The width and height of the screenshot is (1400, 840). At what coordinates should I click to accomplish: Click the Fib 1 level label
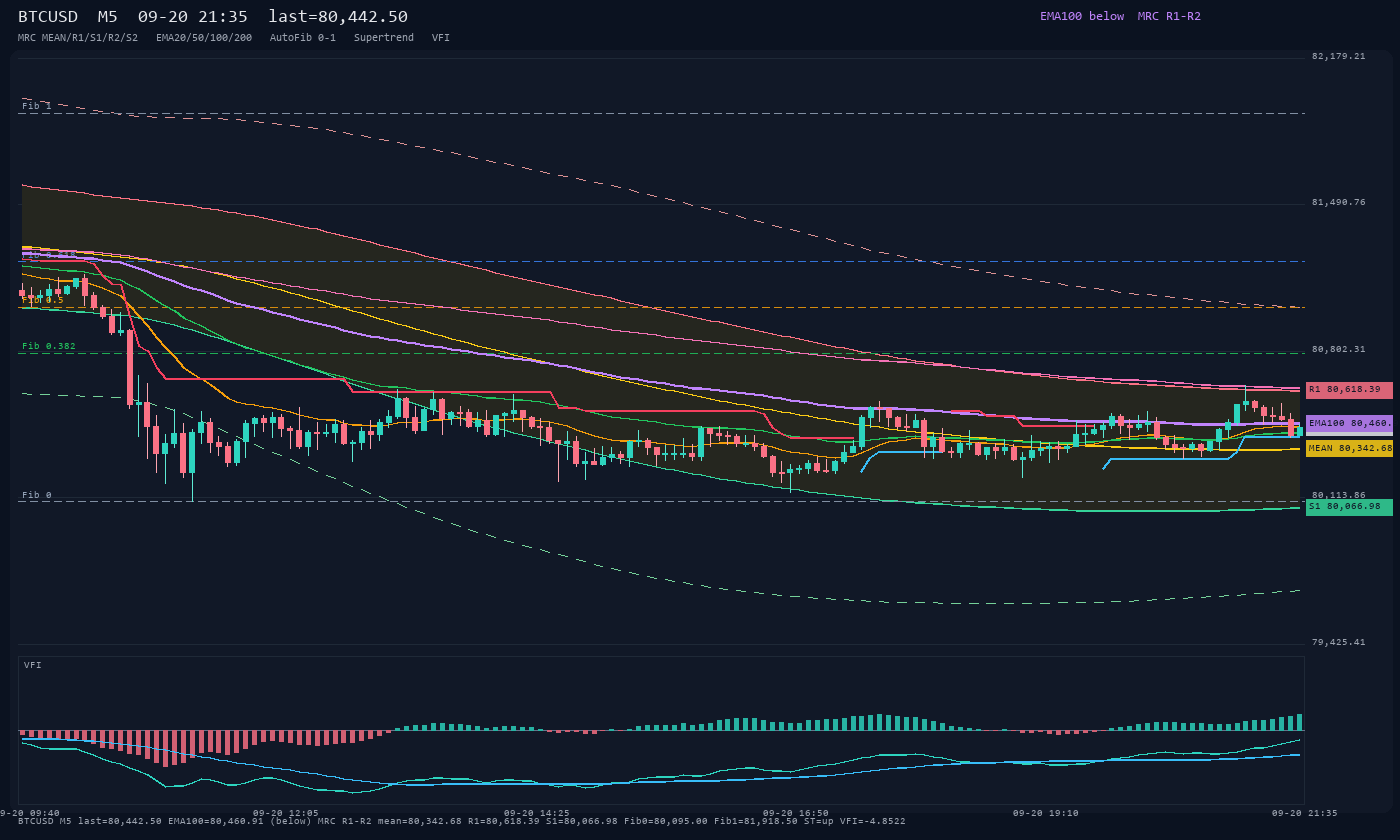pos(37,106)
